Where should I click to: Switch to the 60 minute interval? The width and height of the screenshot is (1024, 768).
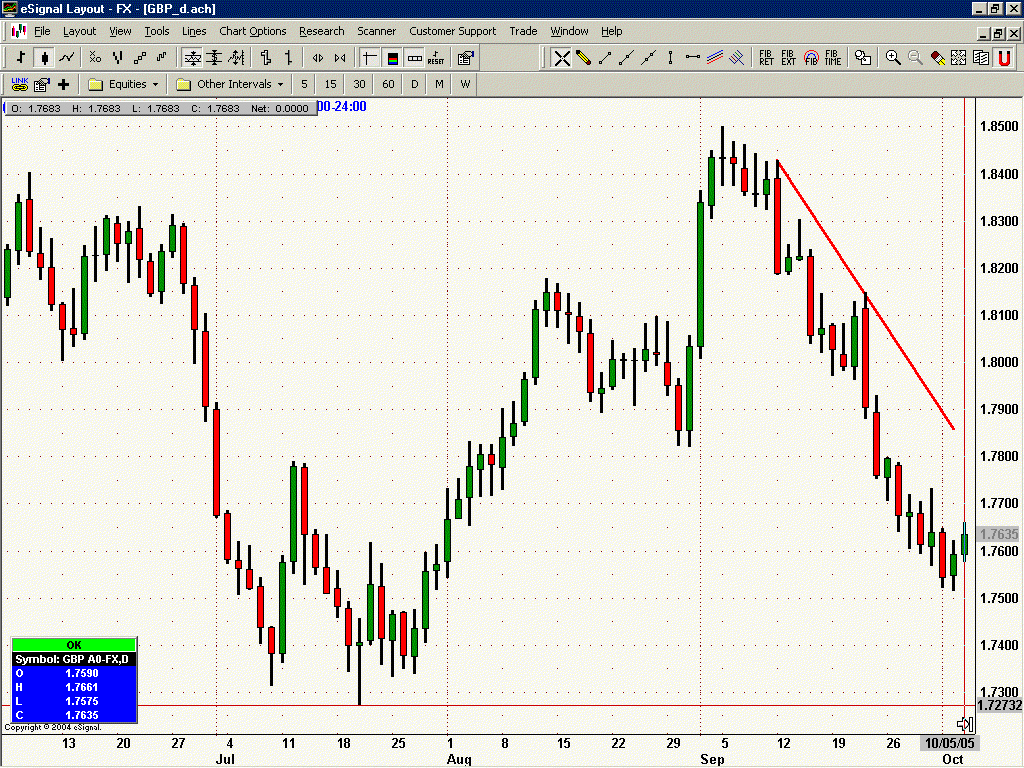coord(389,84)
